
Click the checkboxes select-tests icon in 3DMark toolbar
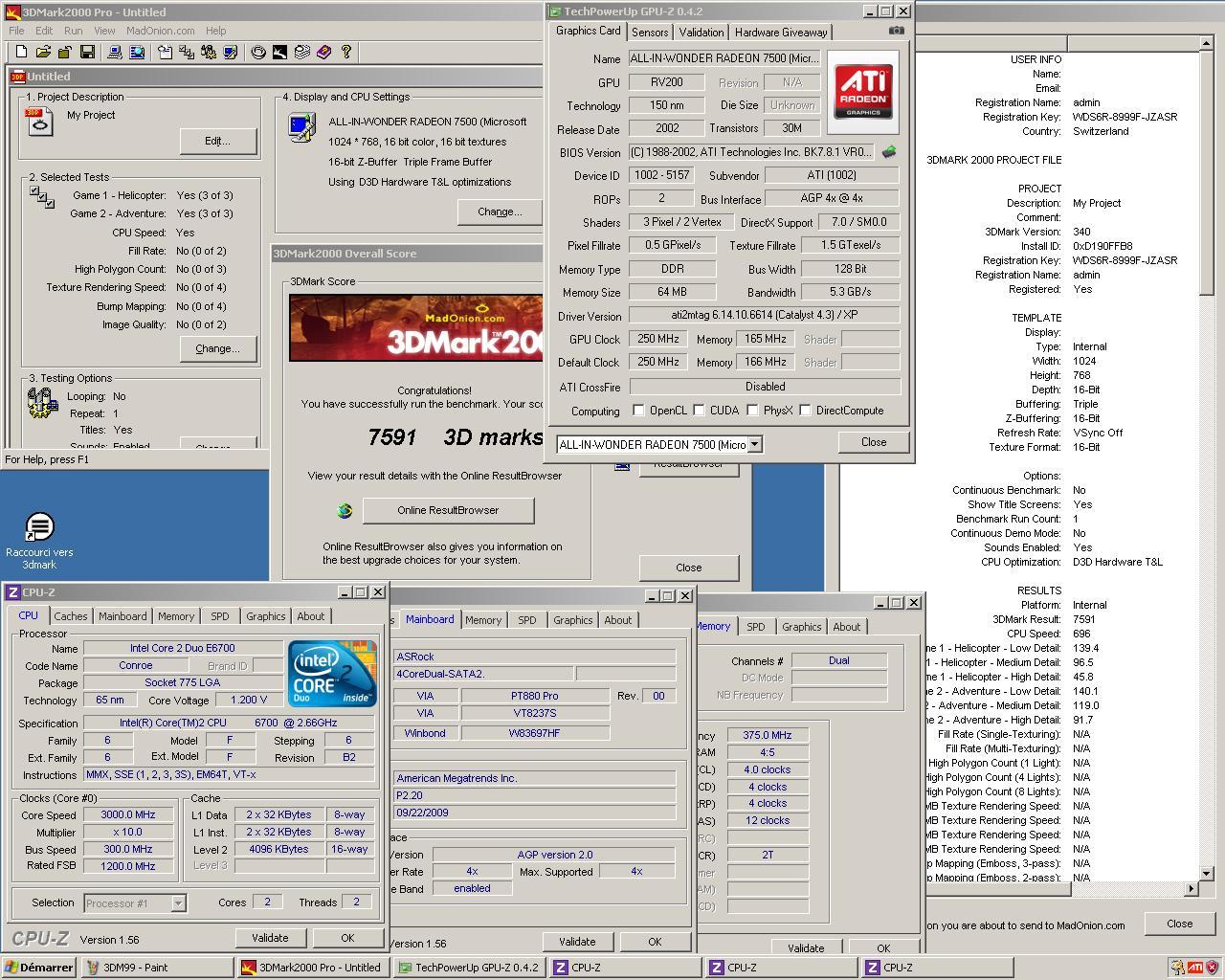[x=187, y=52]
